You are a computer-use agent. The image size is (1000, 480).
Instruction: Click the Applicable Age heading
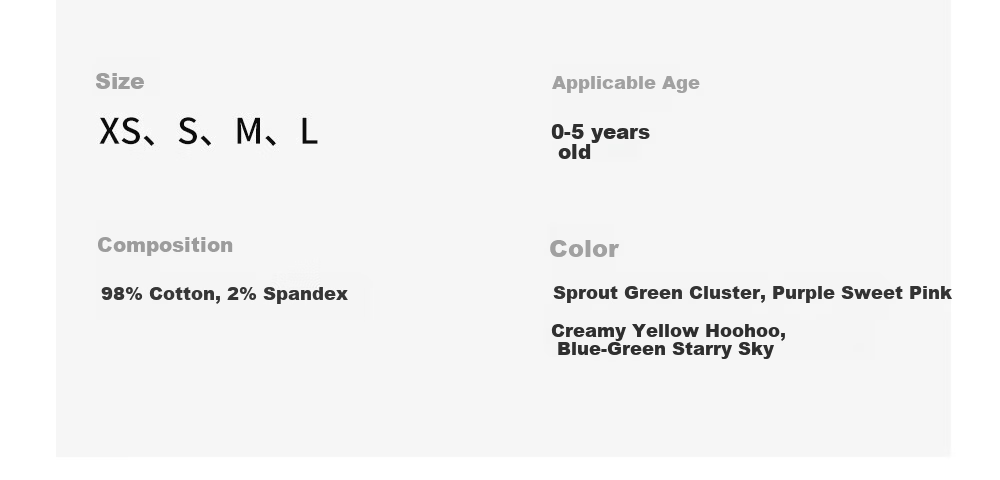click(x=626, y=83)
